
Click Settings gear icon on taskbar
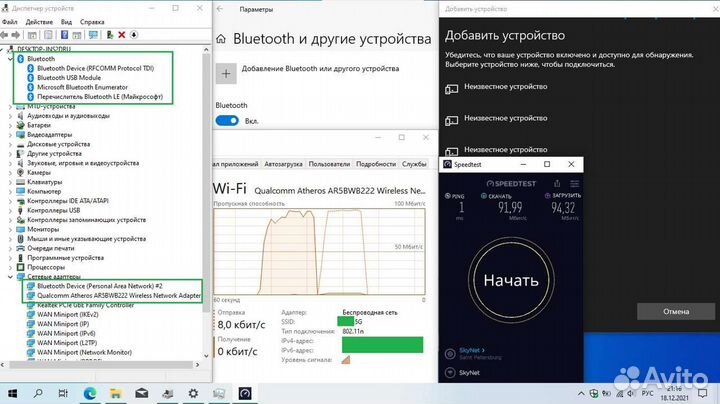click(193, 393)
